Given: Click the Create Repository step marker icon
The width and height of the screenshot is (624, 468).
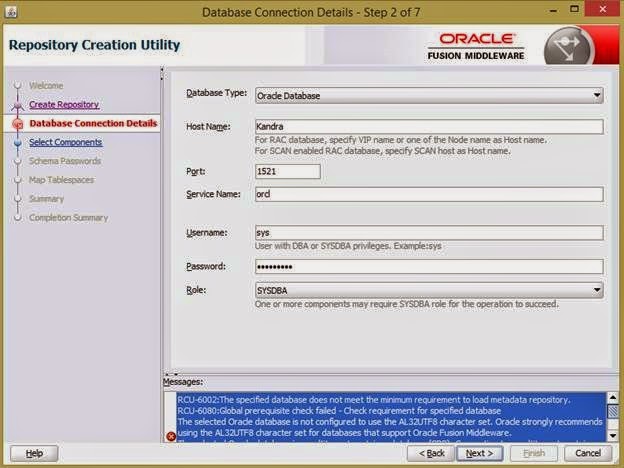Looking at the screenshot, I should tap(18, 105).
